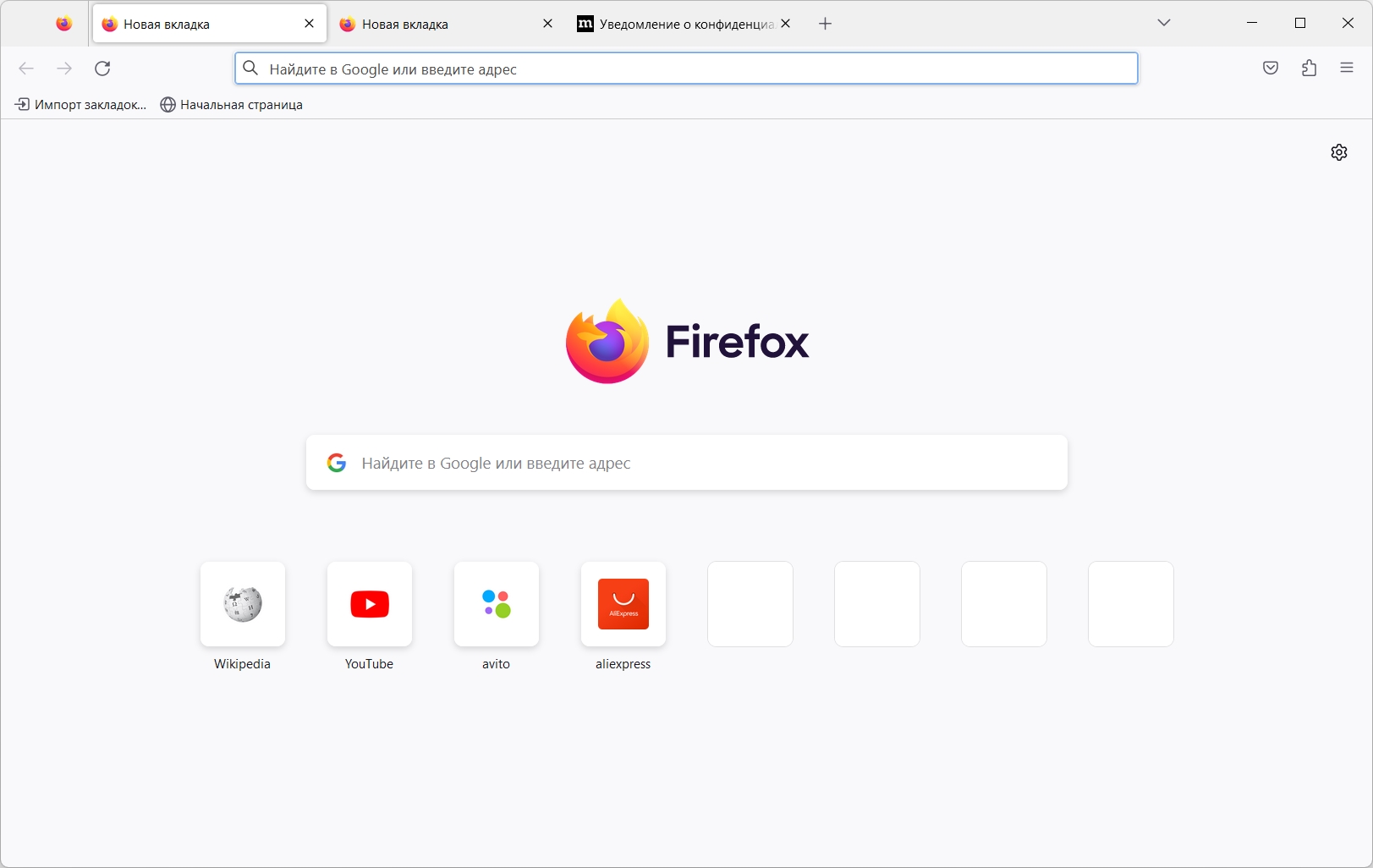Close the Firefox window

pyautogui.click(x=1348, y=24)
